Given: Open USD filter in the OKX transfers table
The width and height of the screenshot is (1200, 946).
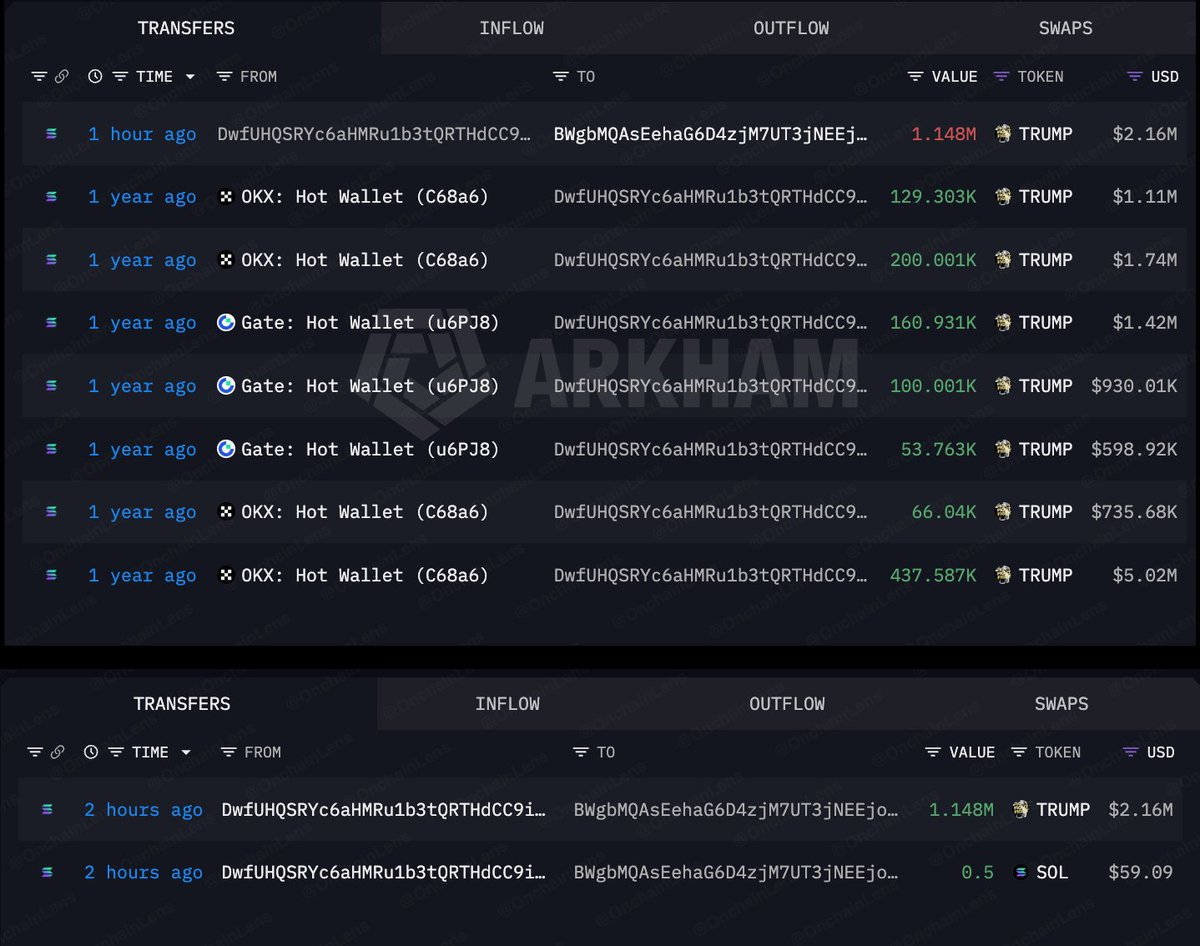Looking at the screenshot, I should [1134, 77].
